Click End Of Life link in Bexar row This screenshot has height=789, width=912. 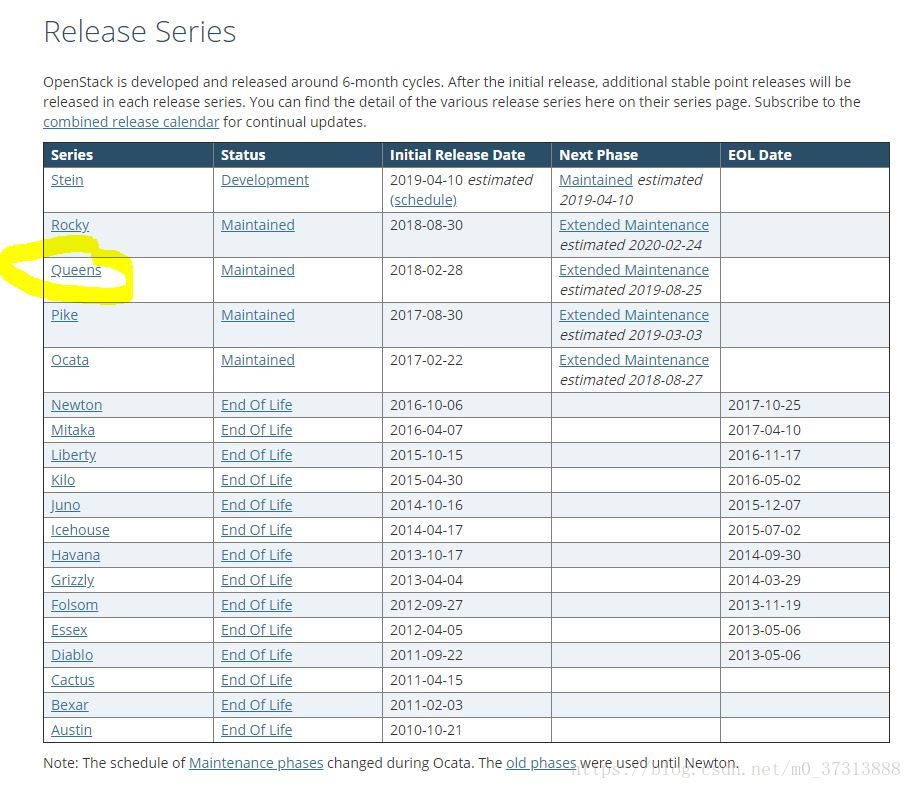click(x=256, y=705)
